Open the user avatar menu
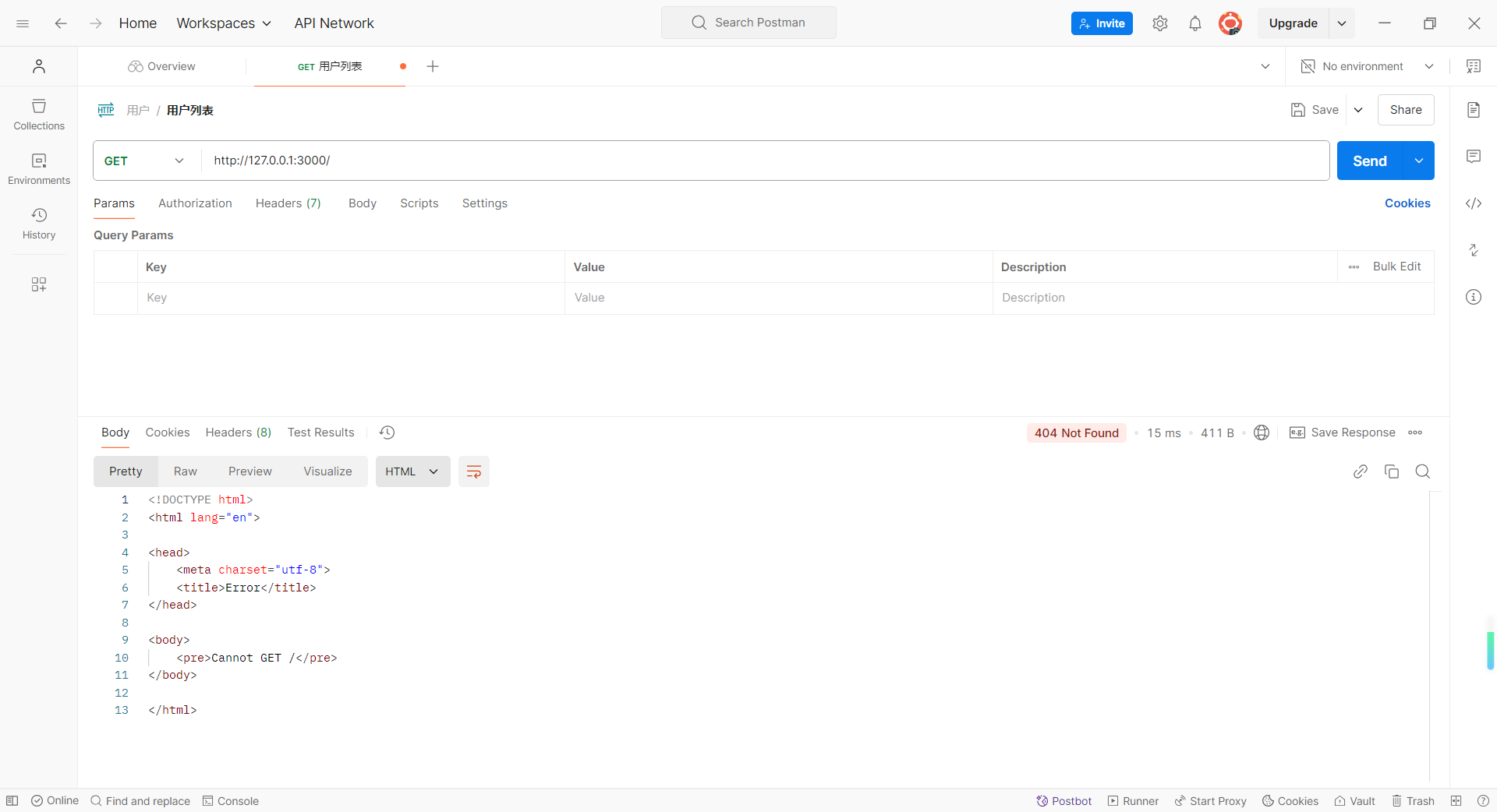 [1230, 23]
